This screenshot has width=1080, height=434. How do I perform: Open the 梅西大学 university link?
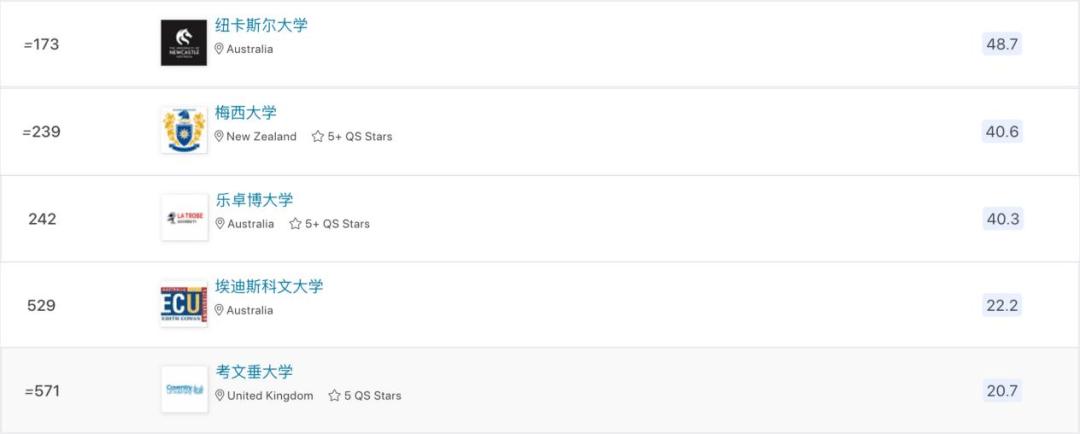tap(246, 112)
